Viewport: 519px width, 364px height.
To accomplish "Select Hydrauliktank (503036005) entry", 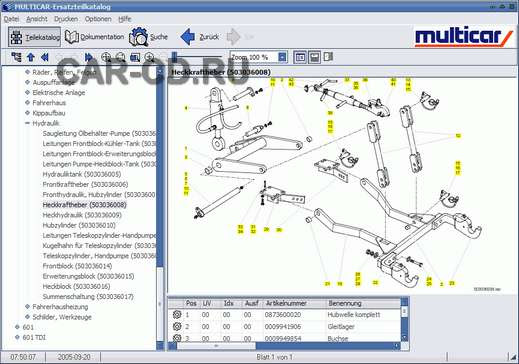I will click(x=82, y=174).
